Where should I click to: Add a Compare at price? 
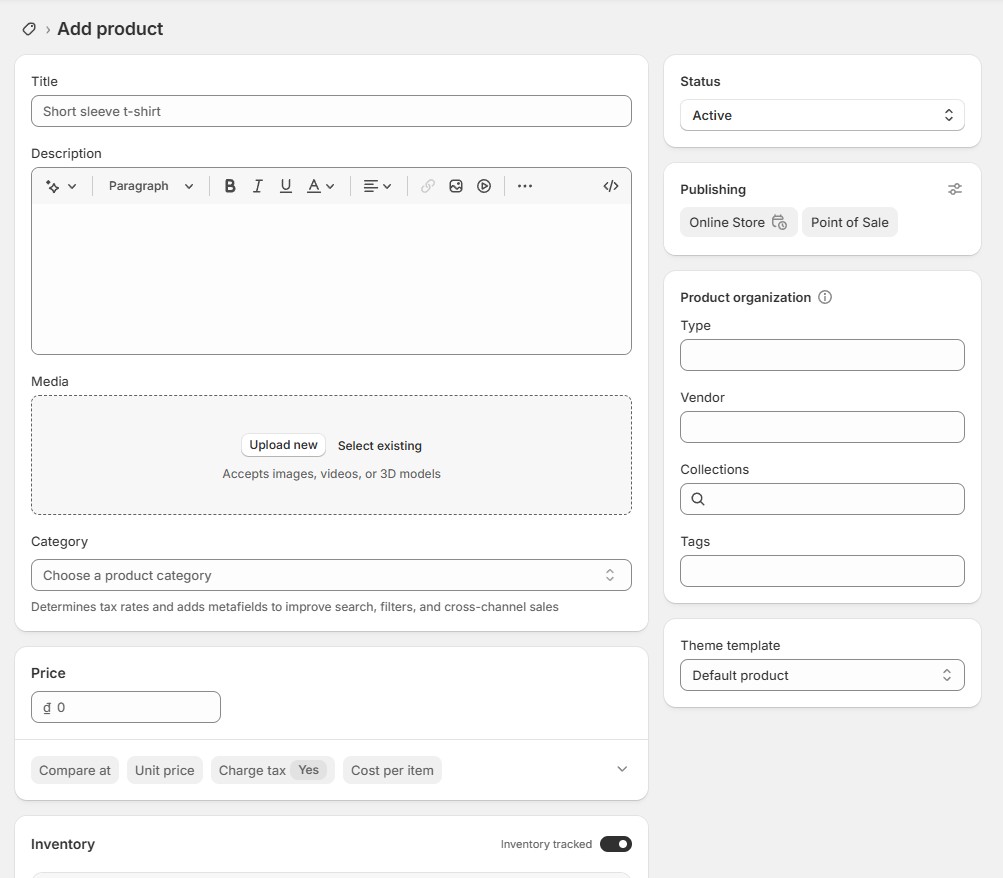[75, 771]
